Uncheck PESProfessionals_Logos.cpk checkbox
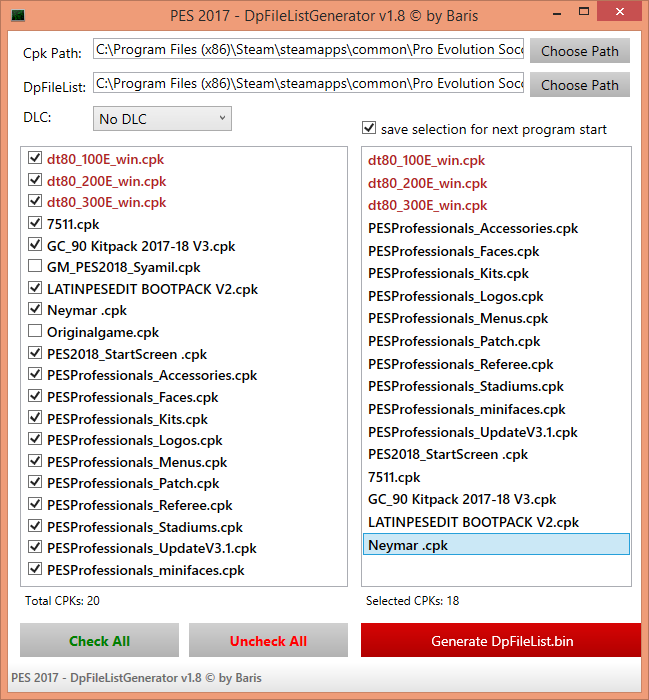The image size is (649, 700). 35,439
